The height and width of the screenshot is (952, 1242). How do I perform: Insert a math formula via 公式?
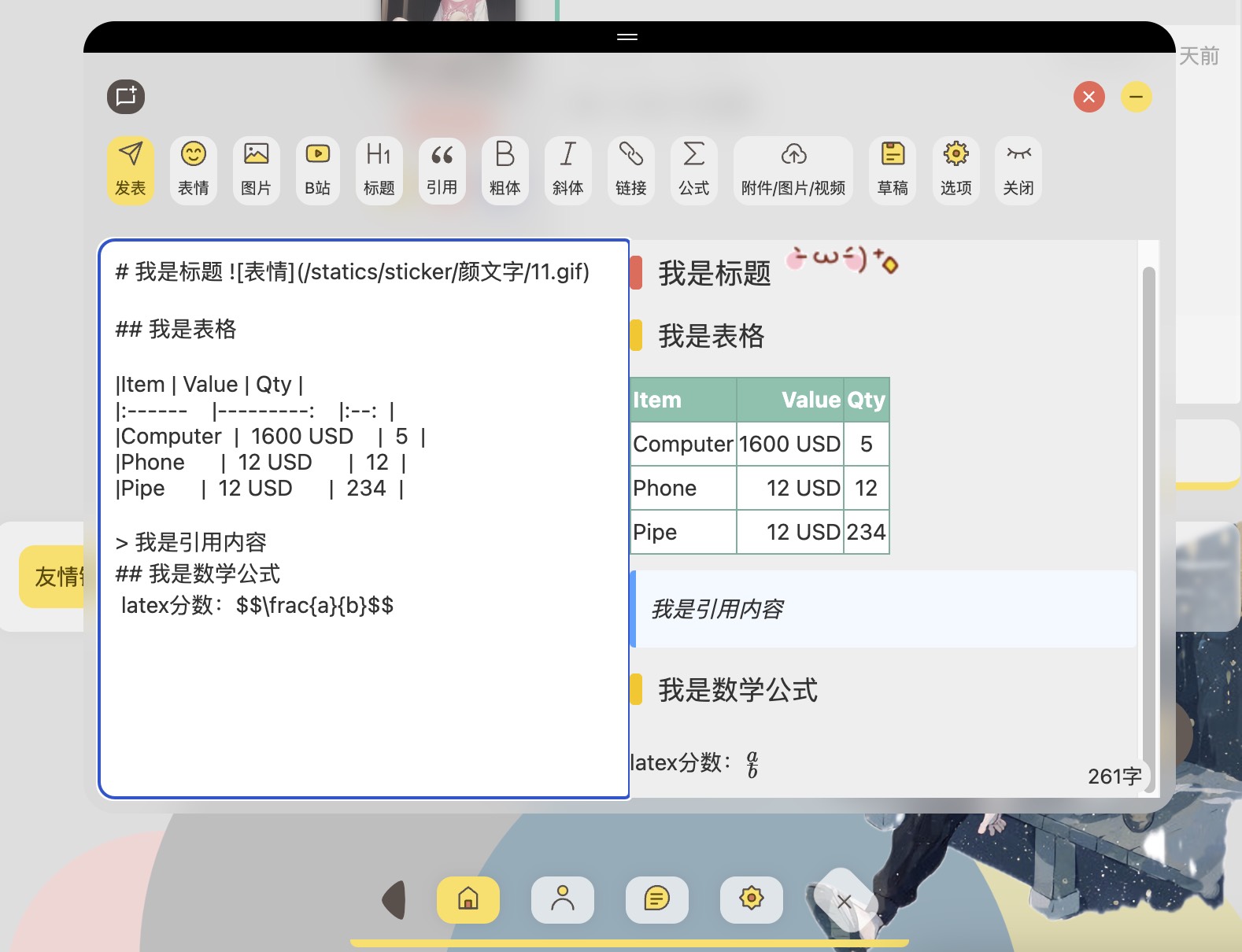693,169
